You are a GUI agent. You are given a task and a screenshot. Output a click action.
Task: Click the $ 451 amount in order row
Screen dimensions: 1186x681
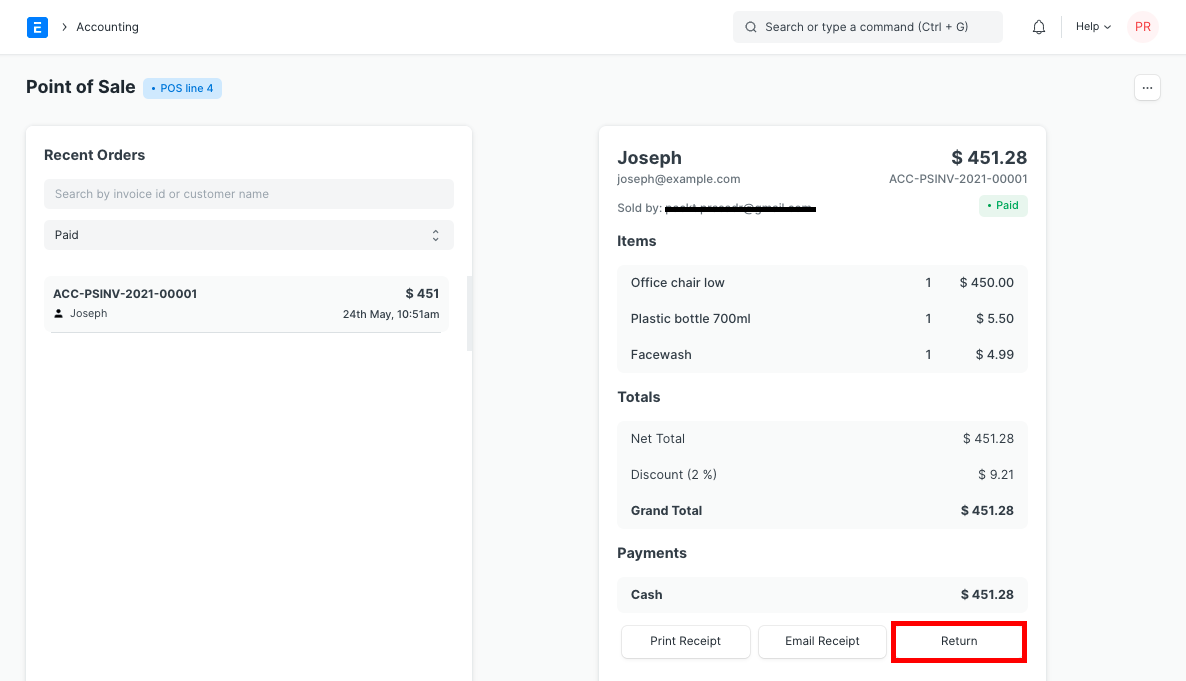point(422,294)
